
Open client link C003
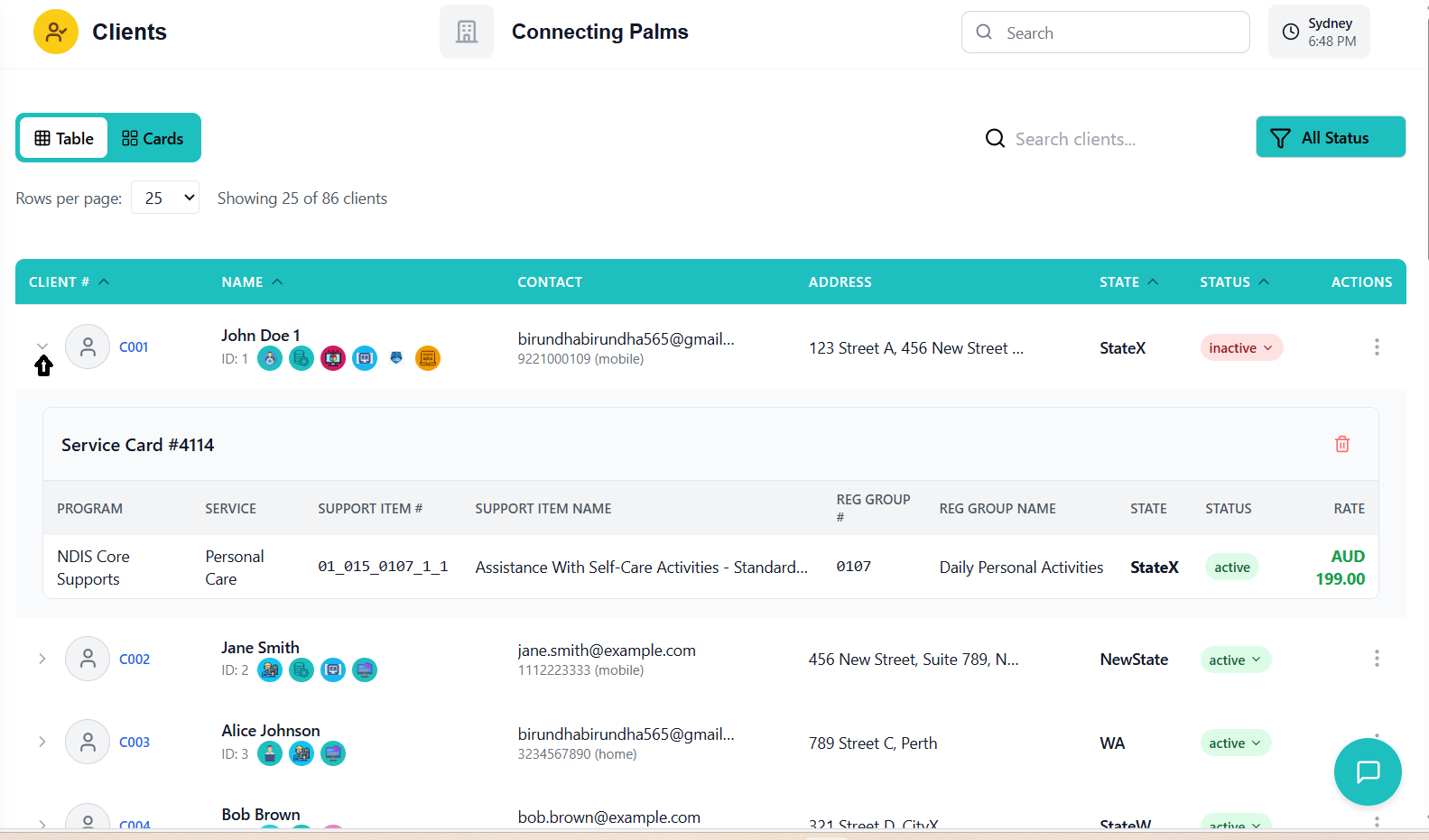135,743
